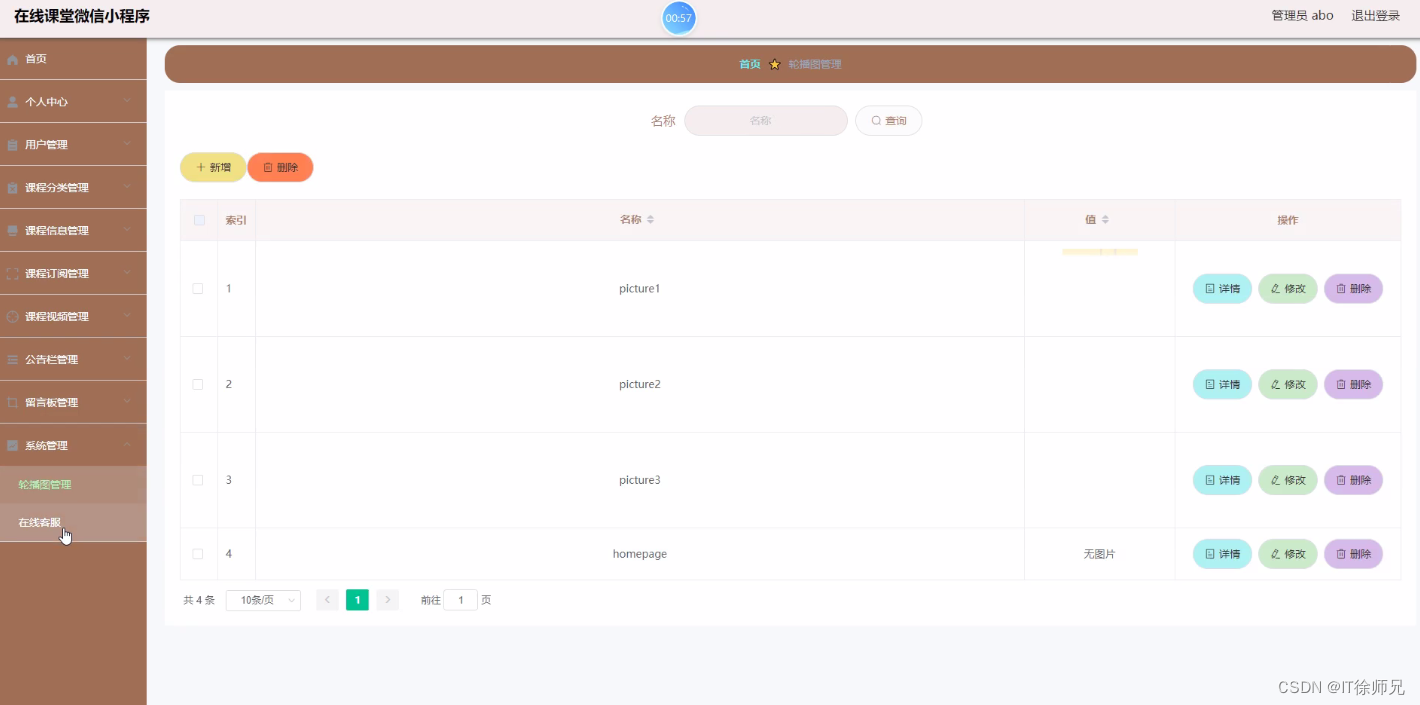Click the icon beside 课程信息管理
The image size is (1420, 705).
[x=13, y=231]
